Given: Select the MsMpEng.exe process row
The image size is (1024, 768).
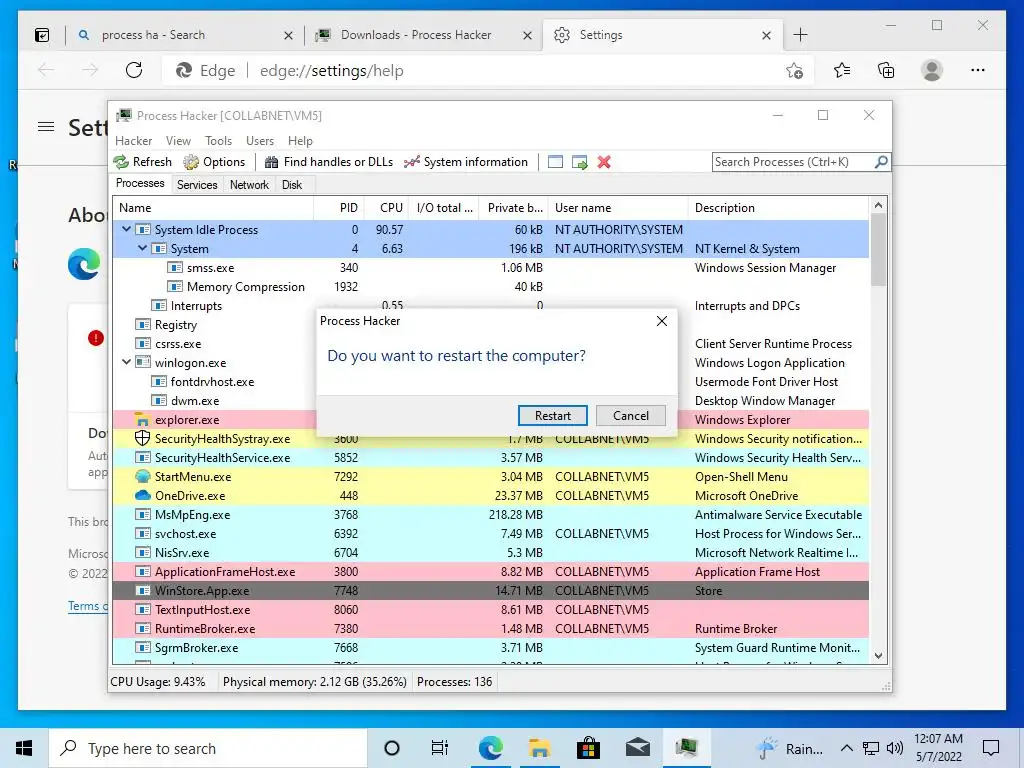Looking at the screenshot, I should (491, 515).
